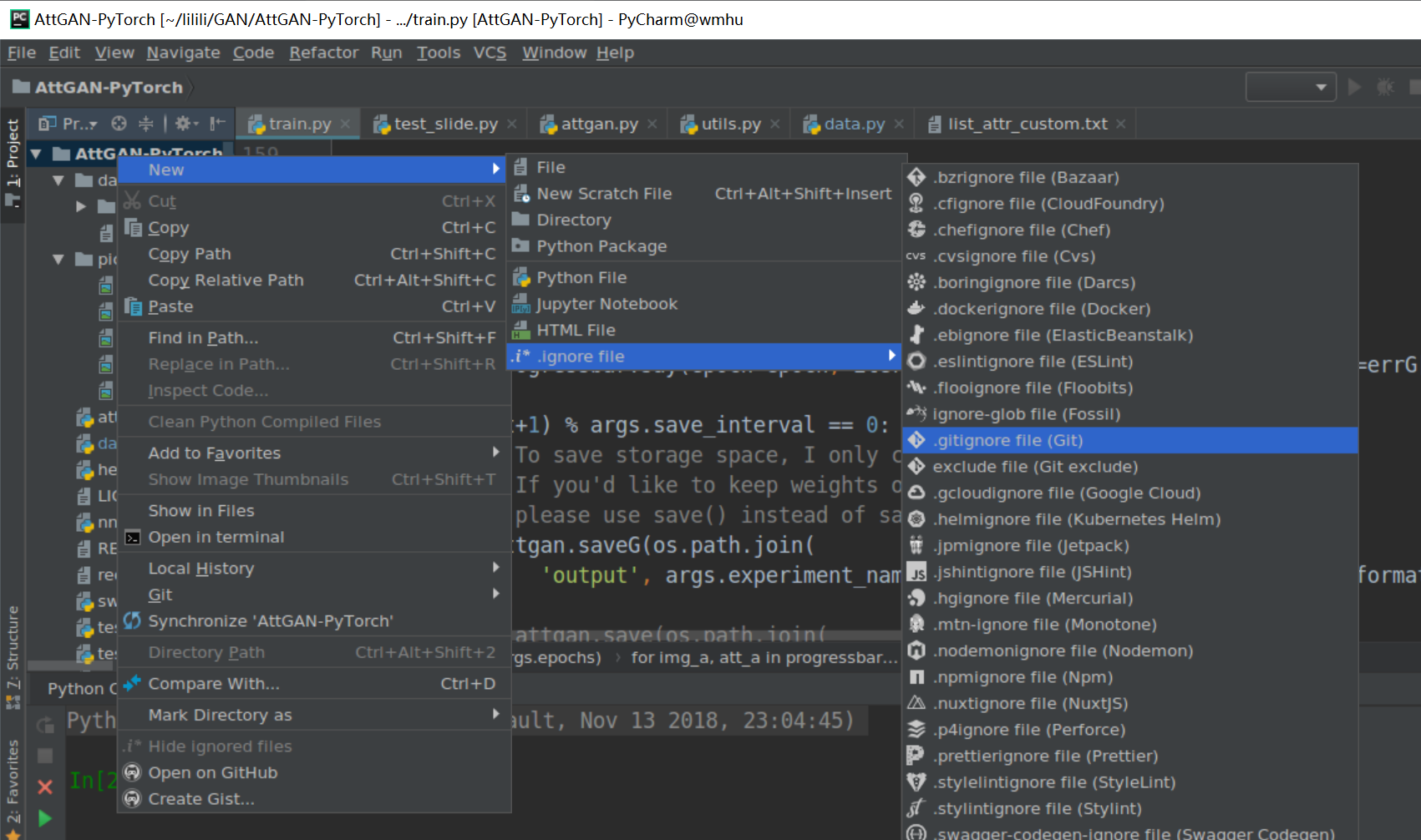Pick .dockerignore file (Docker) entry
The image size is (1421, 840).
[1130, 309]
